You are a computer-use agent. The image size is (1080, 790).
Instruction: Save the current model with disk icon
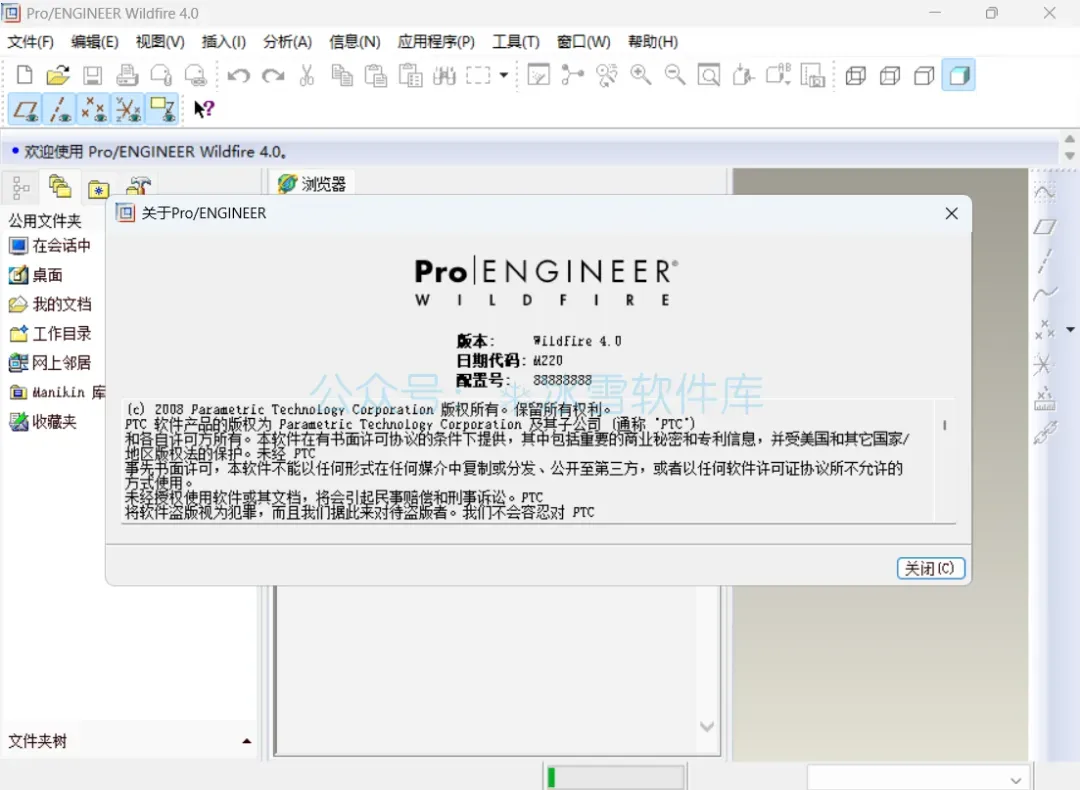(92, 75)
